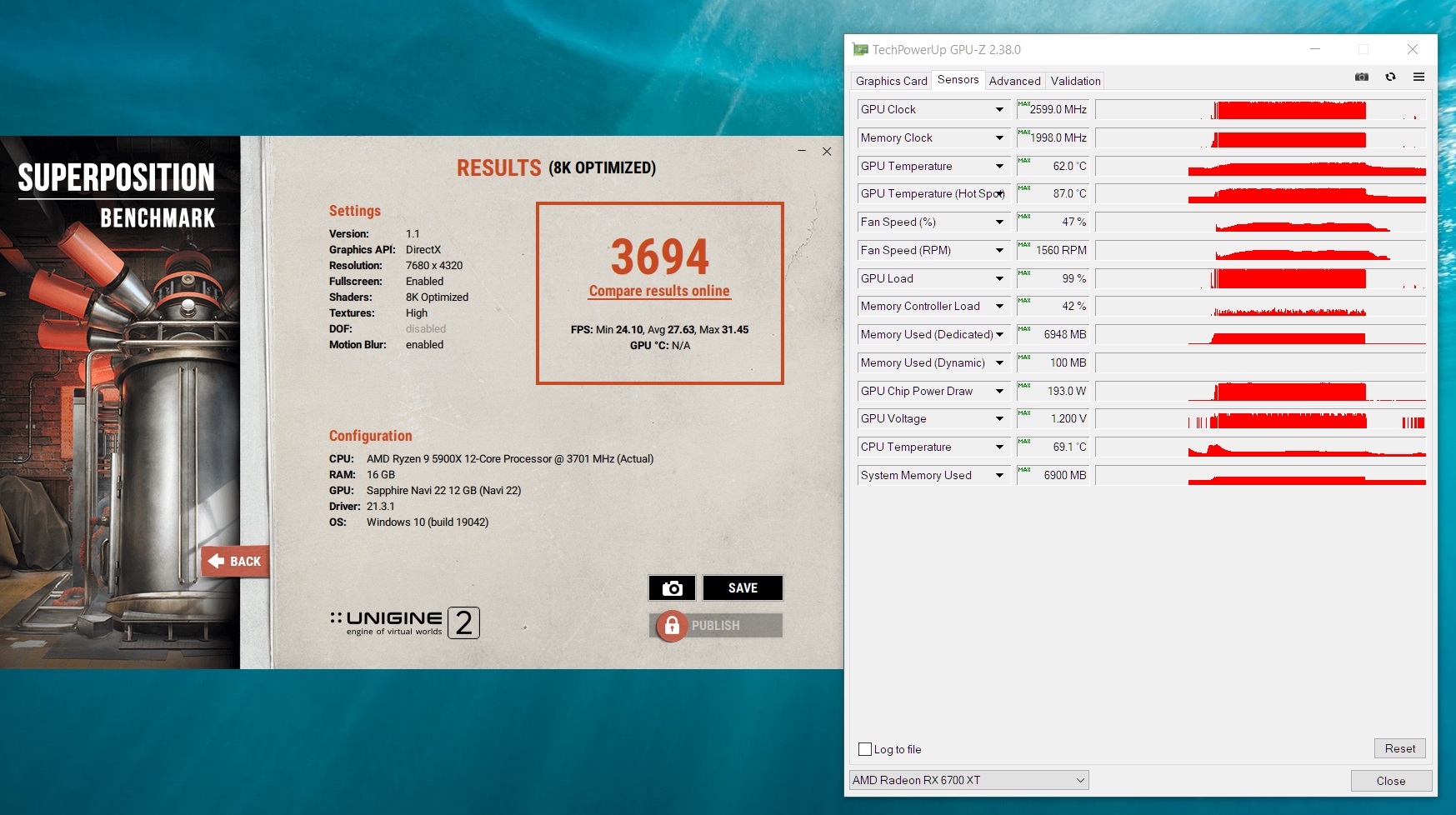Open the Fan Speed (RPM) dropdown
The height and width of the screenshot is (815, 1456).
point(999,251)
